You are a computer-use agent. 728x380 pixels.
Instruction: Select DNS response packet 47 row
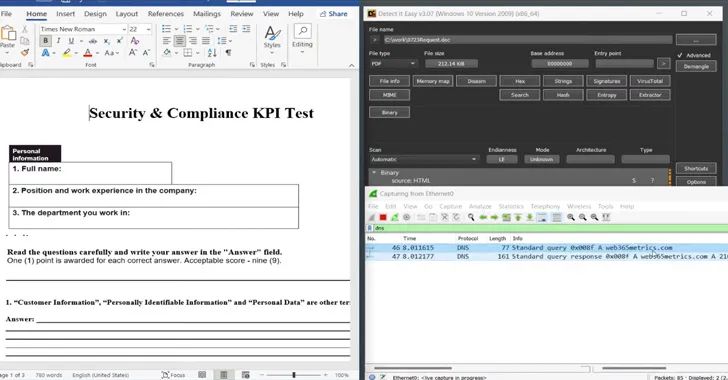[x=546, y=256]
